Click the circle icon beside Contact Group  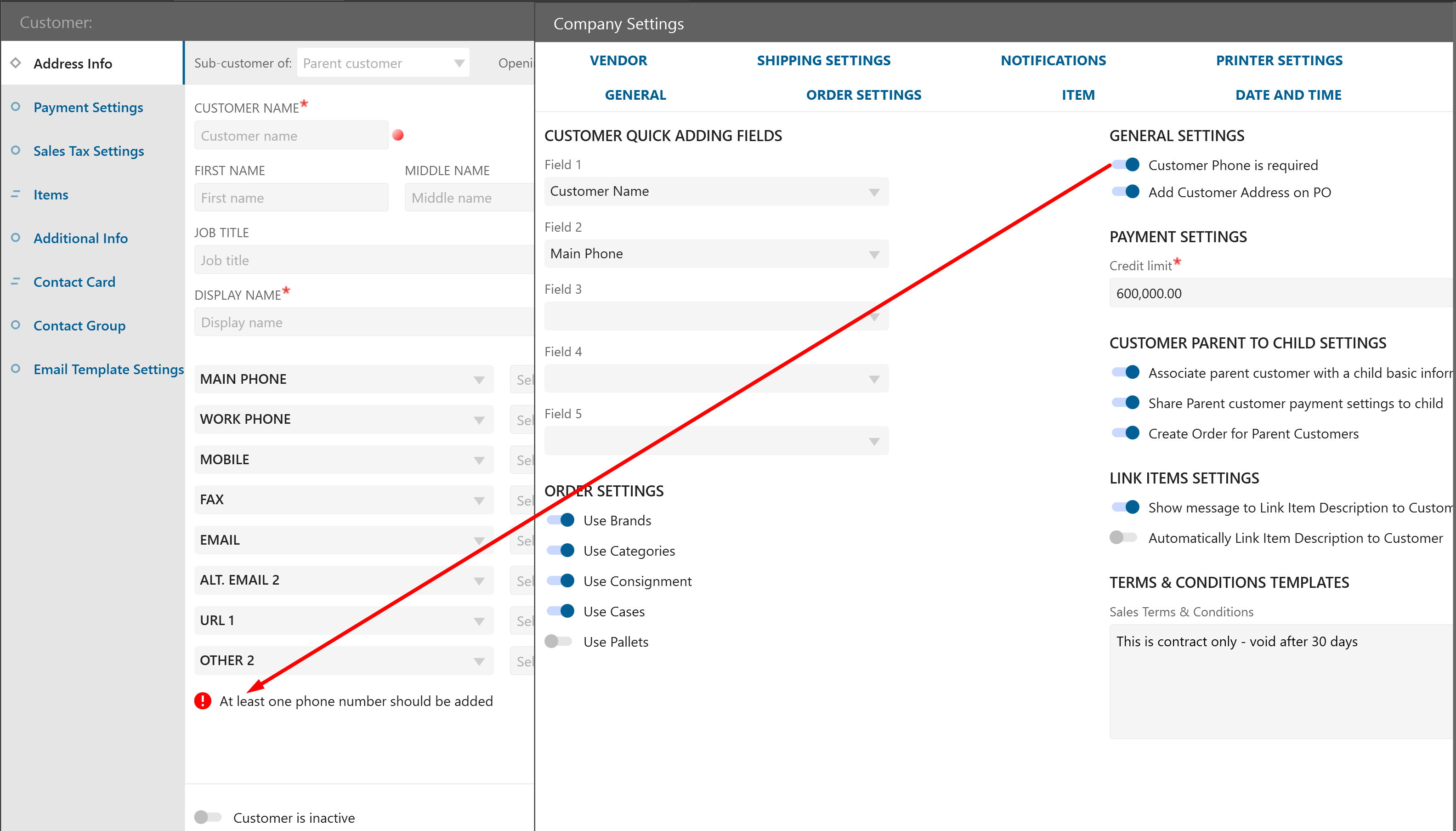tap(16, 325)
